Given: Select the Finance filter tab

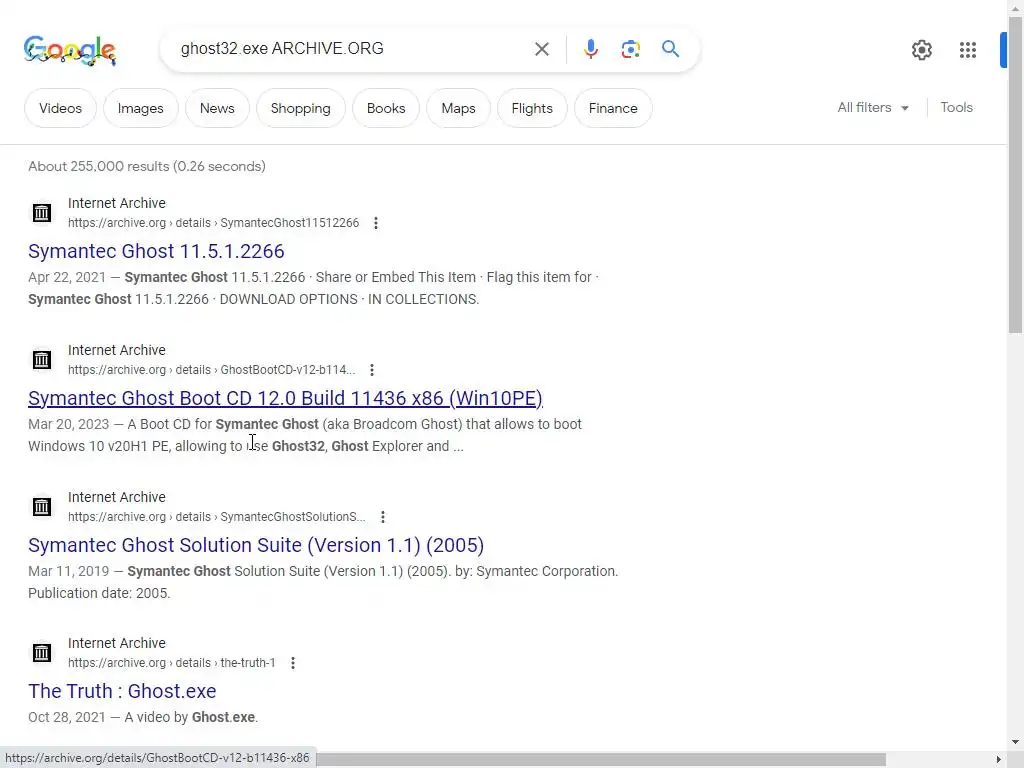Looking at the screenshot, I should click(x=613, y=108).
